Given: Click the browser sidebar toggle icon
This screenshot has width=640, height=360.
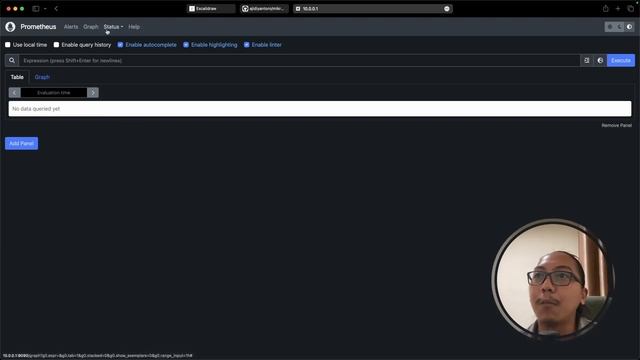Looking at the screenshot, I should (36, 9).
